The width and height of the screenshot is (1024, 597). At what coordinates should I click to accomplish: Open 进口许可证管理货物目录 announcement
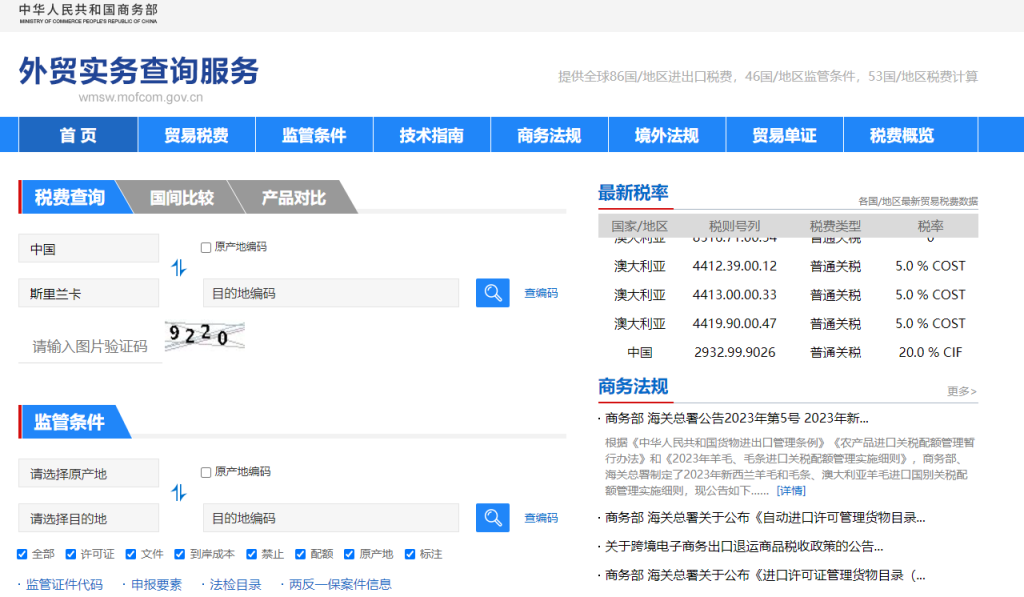[x=765, y=575]
